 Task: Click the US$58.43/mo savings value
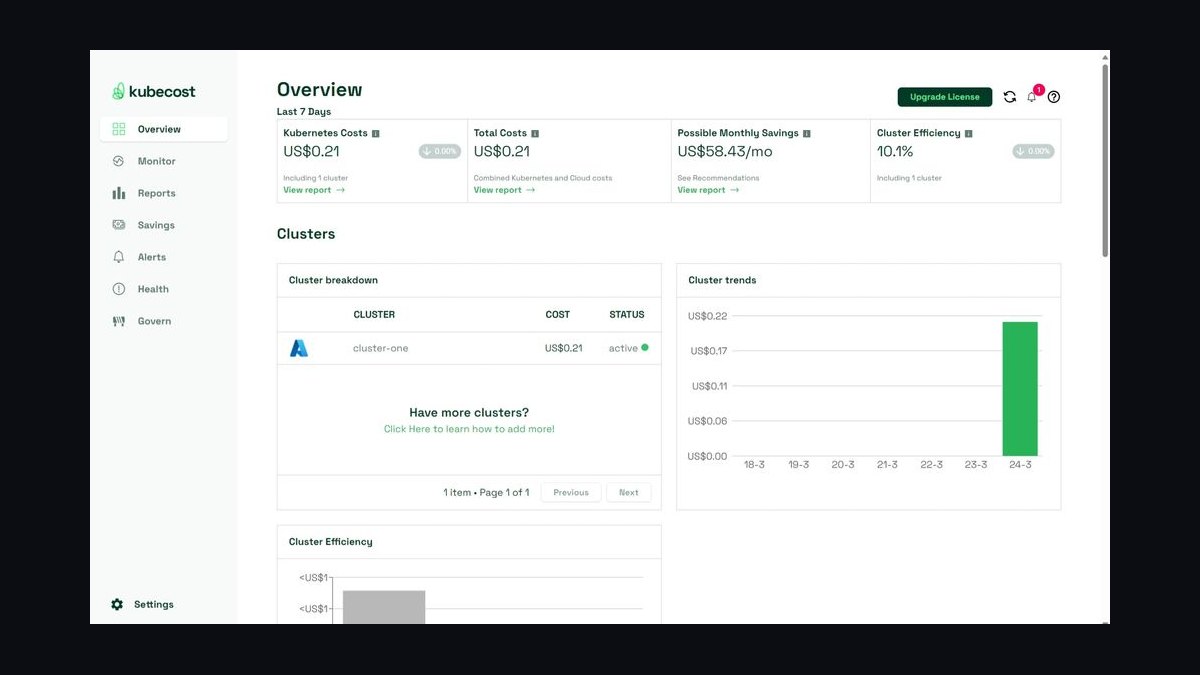point(725,151)
